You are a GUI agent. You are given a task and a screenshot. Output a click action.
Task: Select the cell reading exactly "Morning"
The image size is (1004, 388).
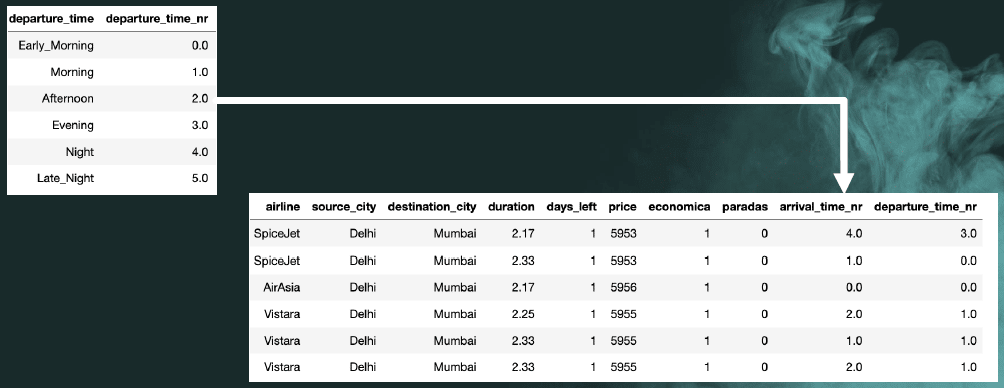pos(72,72)
